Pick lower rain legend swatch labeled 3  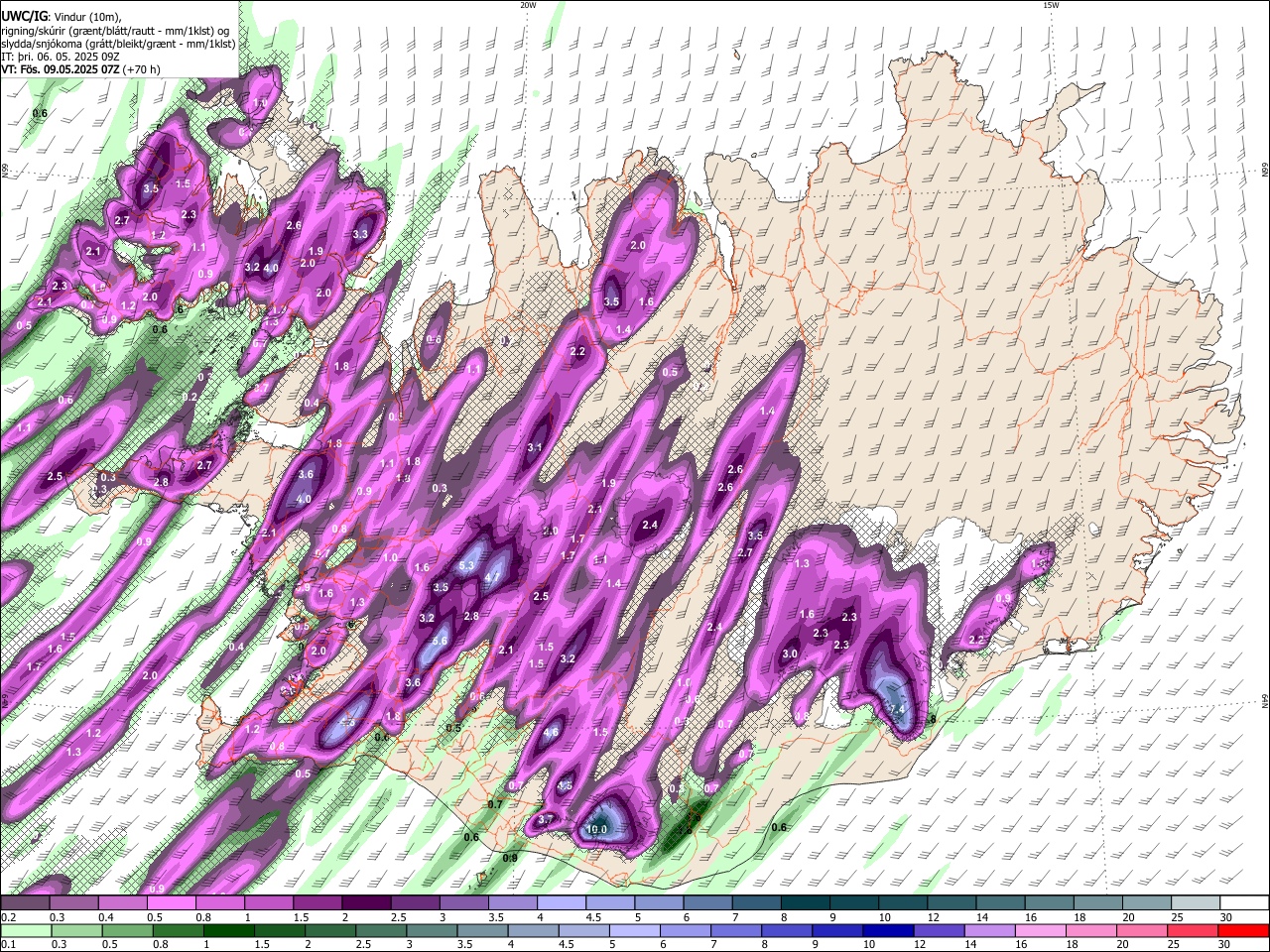tap(432, 930)
